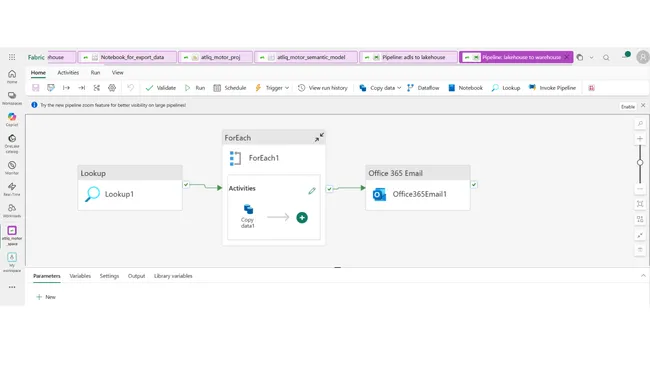Open Copilot from the sidebar
The height and width of the screenshot is (366, 650).
(12, 119)
